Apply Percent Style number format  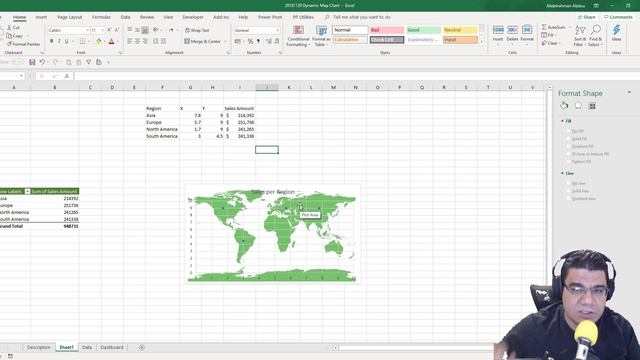point(250,41)
